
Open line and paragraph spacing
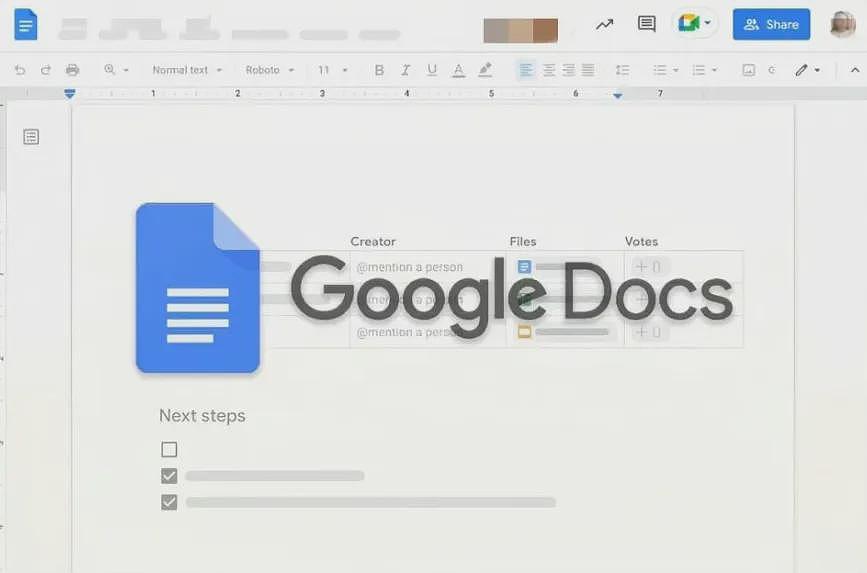point(623,70)
